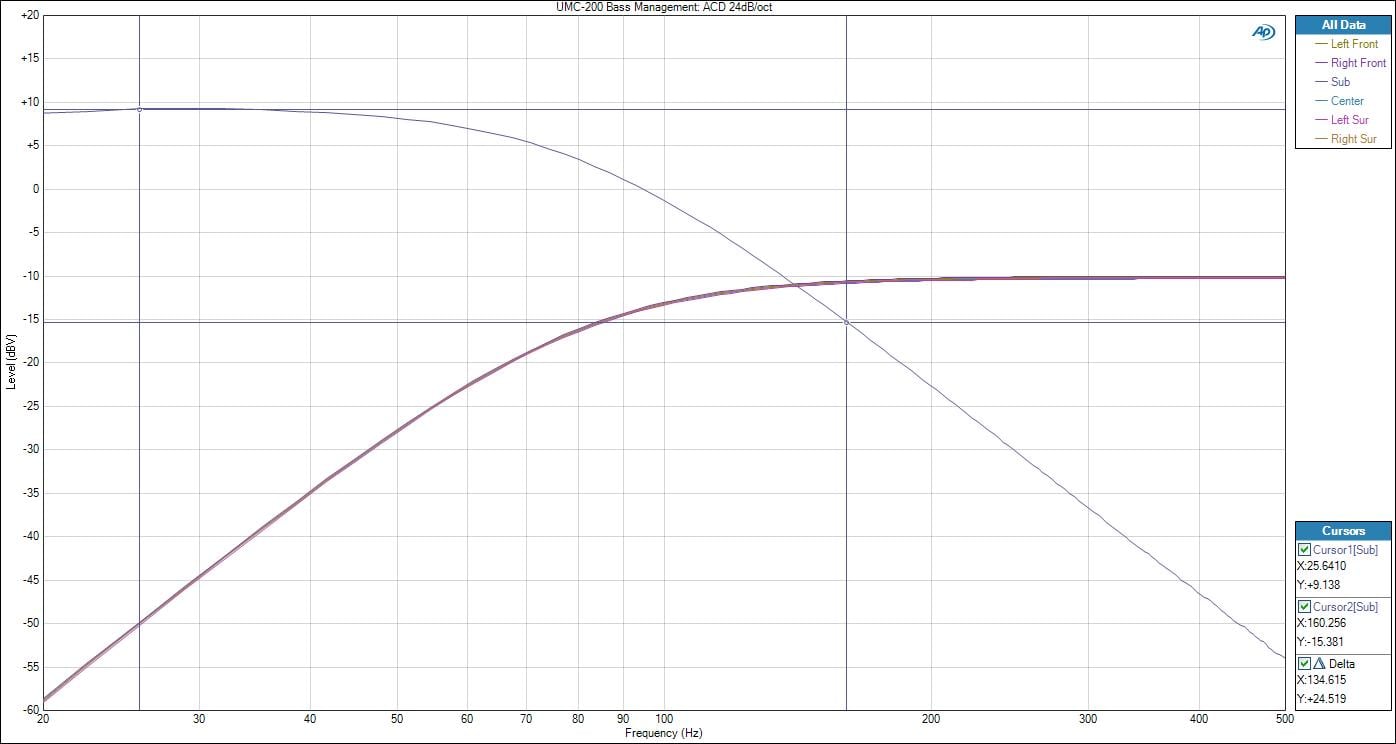Select the Left Sur legend entry

(1342, 120)
